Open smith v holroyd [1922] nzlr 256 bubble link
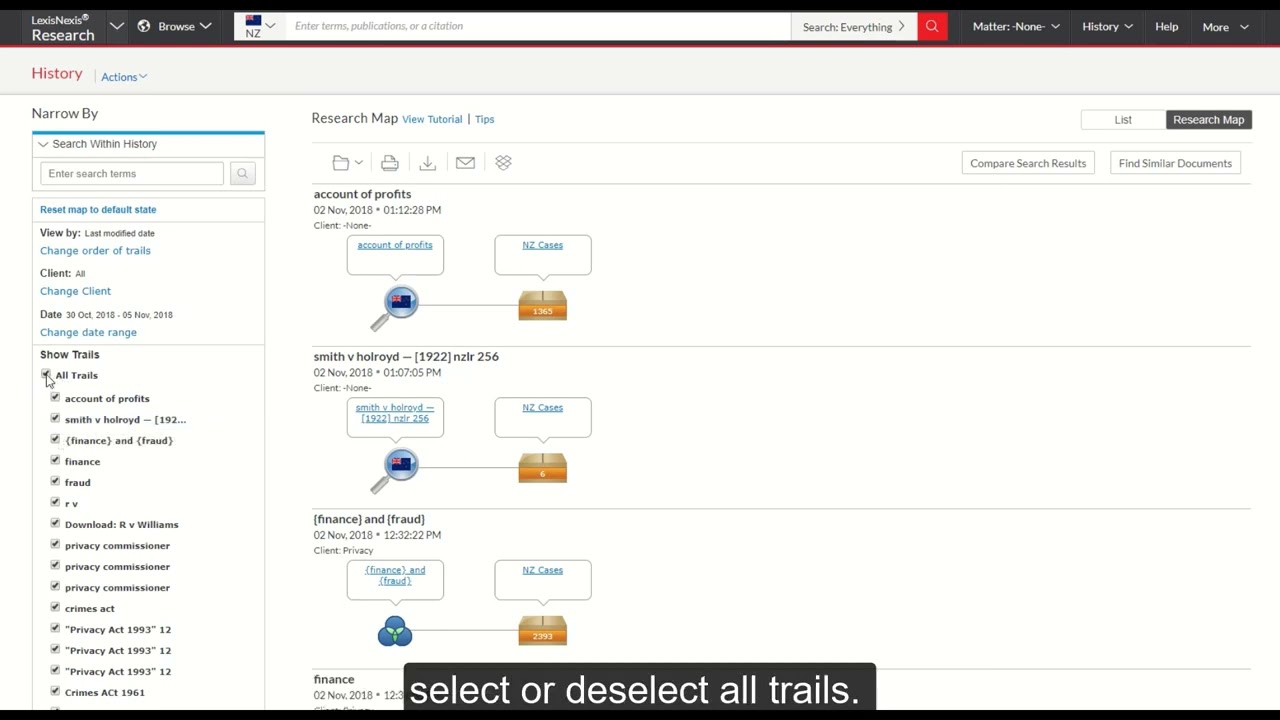 click(x=395, y=413)
